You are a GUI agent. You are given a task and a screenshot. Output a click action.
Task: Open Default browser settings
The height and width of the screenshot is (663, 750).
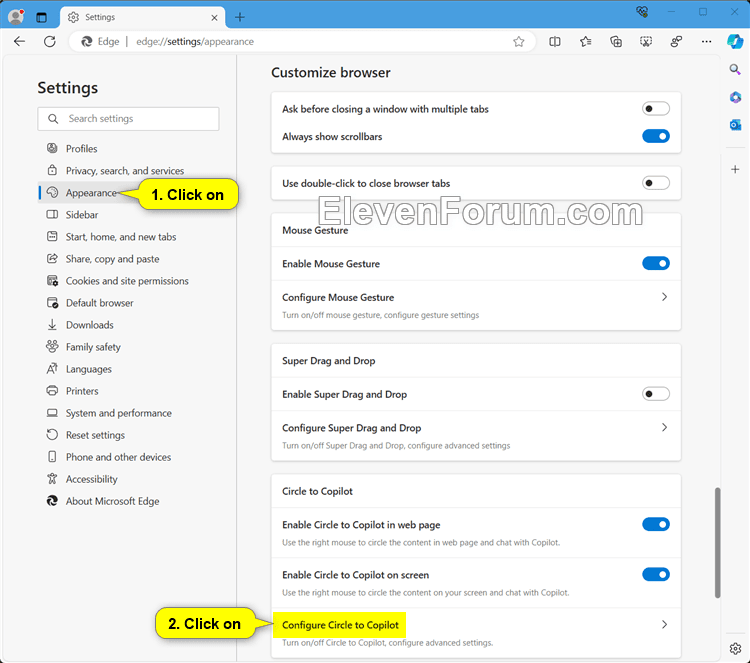99,303
